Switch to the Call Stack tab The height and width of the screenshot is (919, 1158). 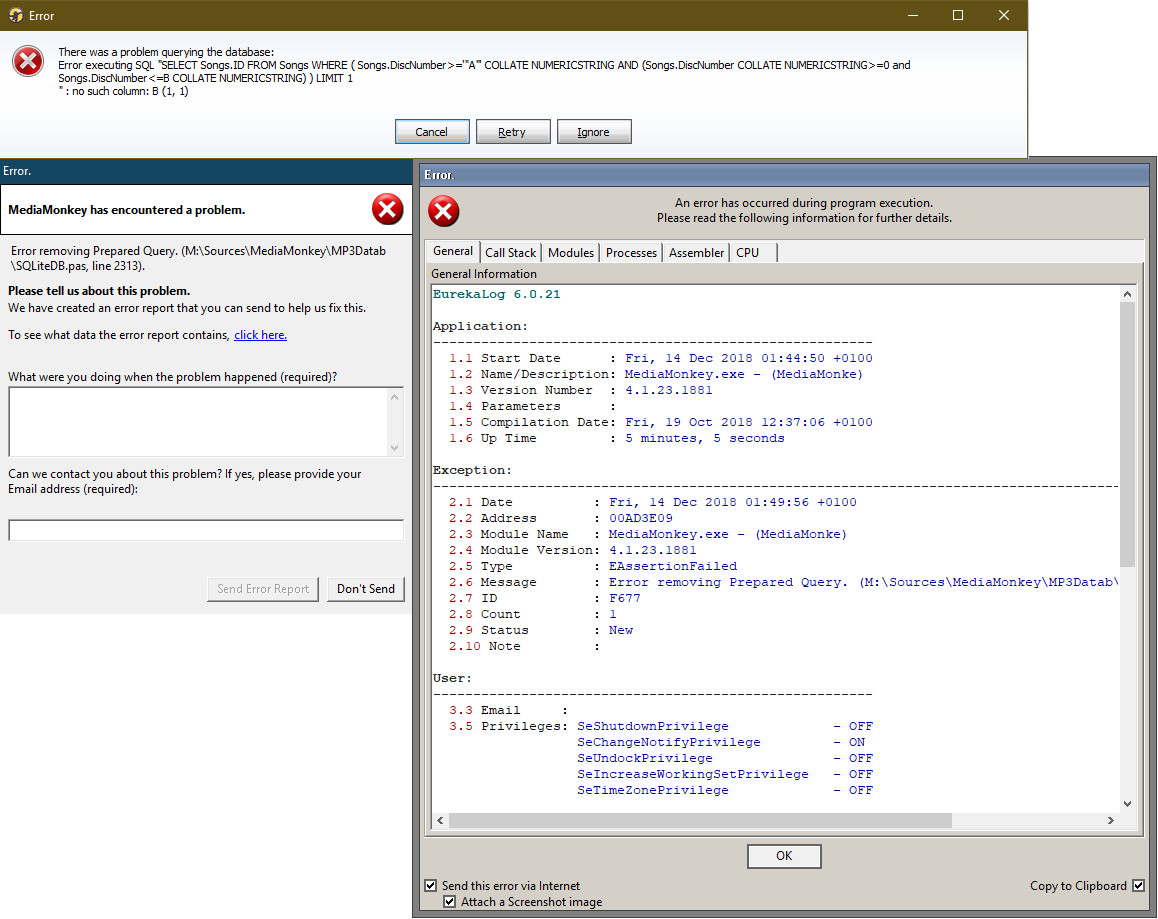(x=511, y=253)
